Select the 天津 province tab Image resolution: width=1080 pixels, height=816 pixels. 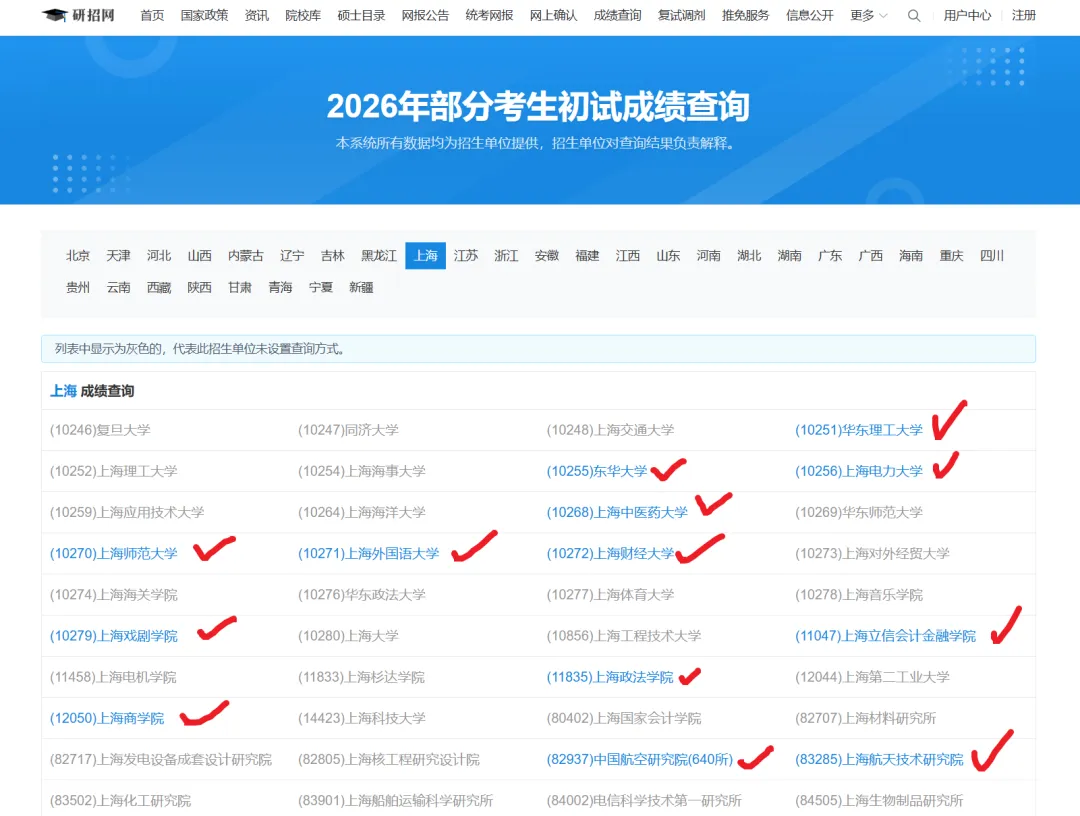(118, 255)
